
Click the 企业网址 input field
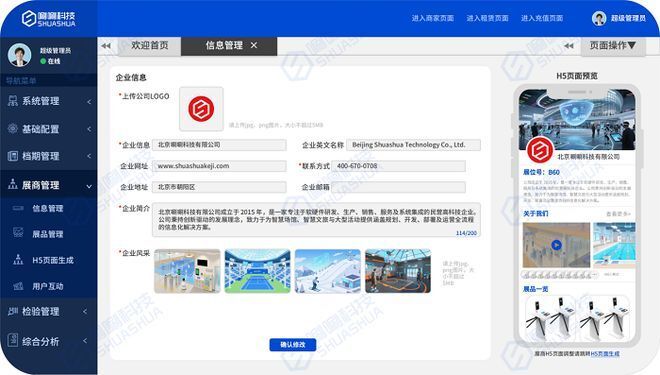point(219,166)
